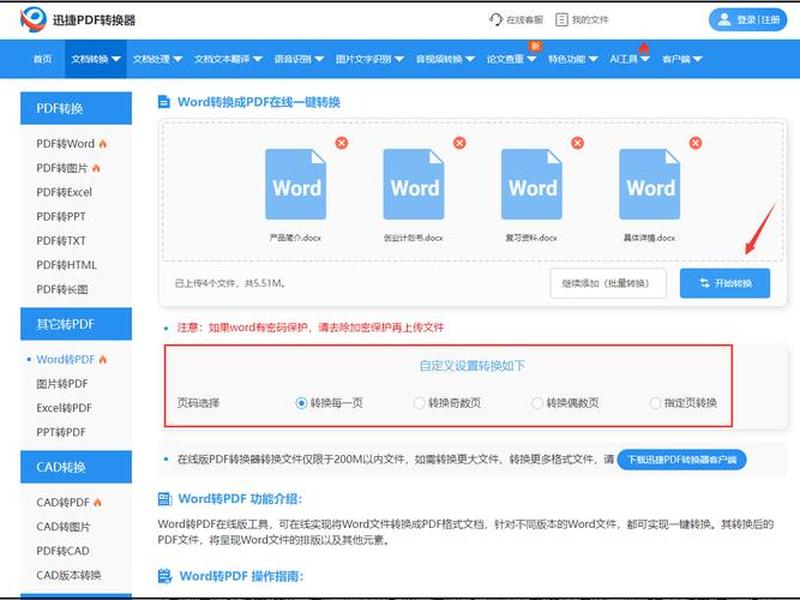Open PDF转HTML in sidebar
The width and height of the screenshot is (800, 600).
[x=66, y=265]
